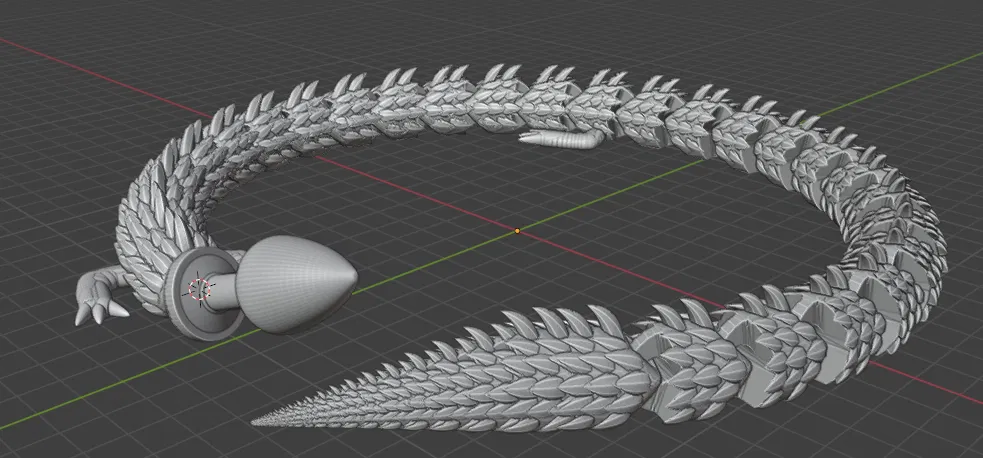Screen dimensions: 983x458
Task: Select the clawed foot beside the disc
Action: click(x=100, y=296)
